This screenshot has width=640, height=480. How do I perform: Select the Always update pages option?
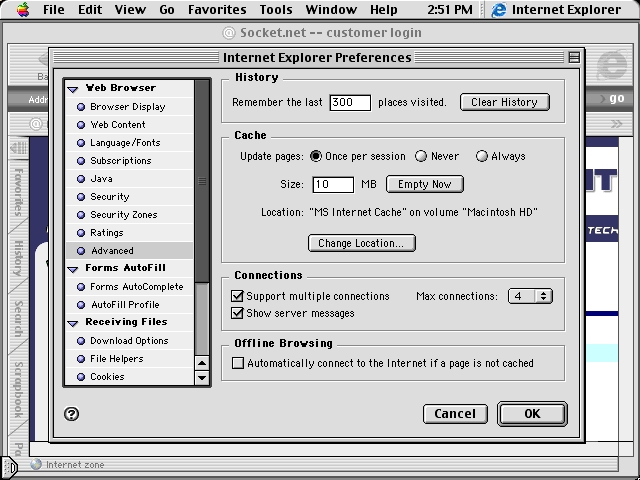482,156
